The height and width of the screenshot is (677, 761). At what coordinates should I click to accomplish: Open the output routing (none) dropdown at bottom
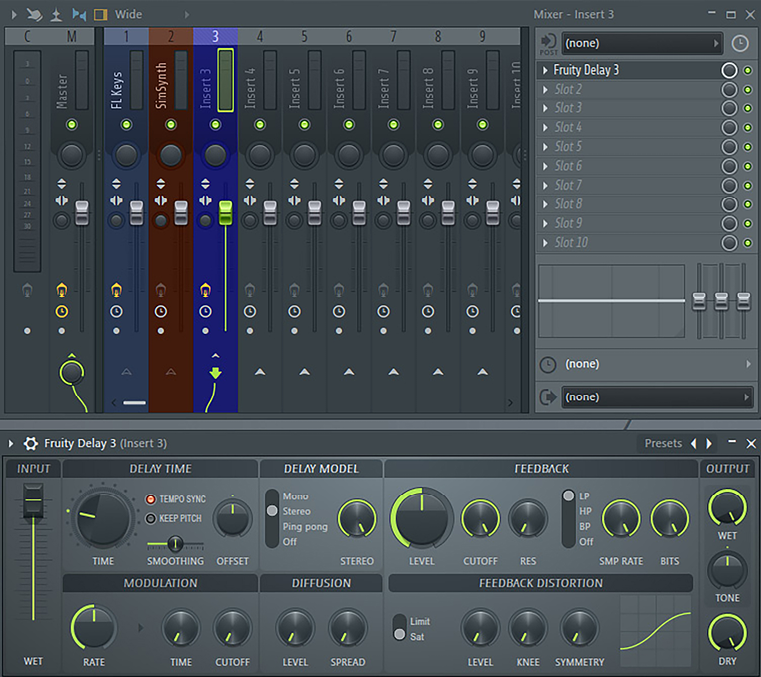[x=657, y=397]
